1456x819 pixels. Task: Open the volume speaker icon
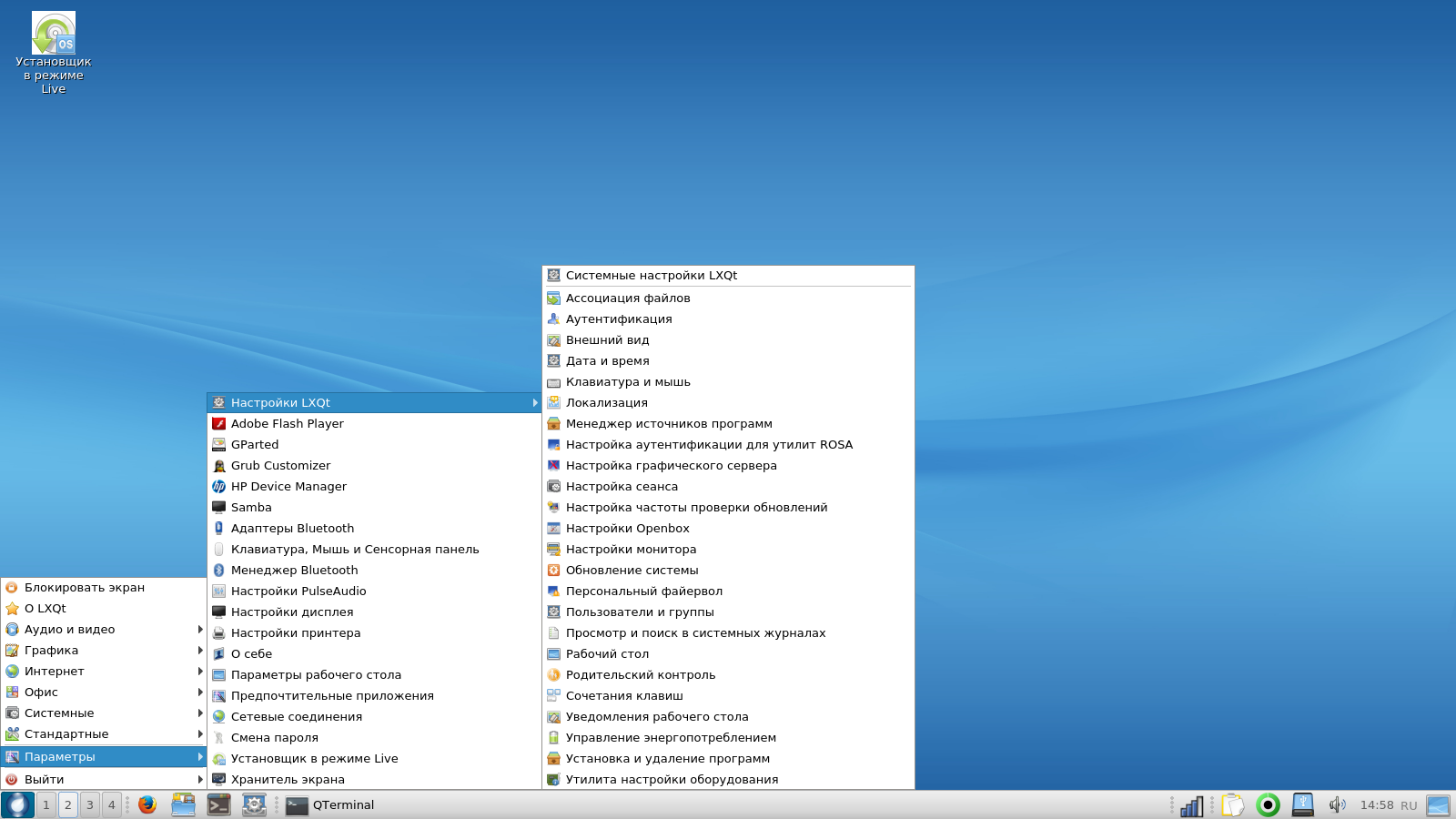[x=1337, y=805]
